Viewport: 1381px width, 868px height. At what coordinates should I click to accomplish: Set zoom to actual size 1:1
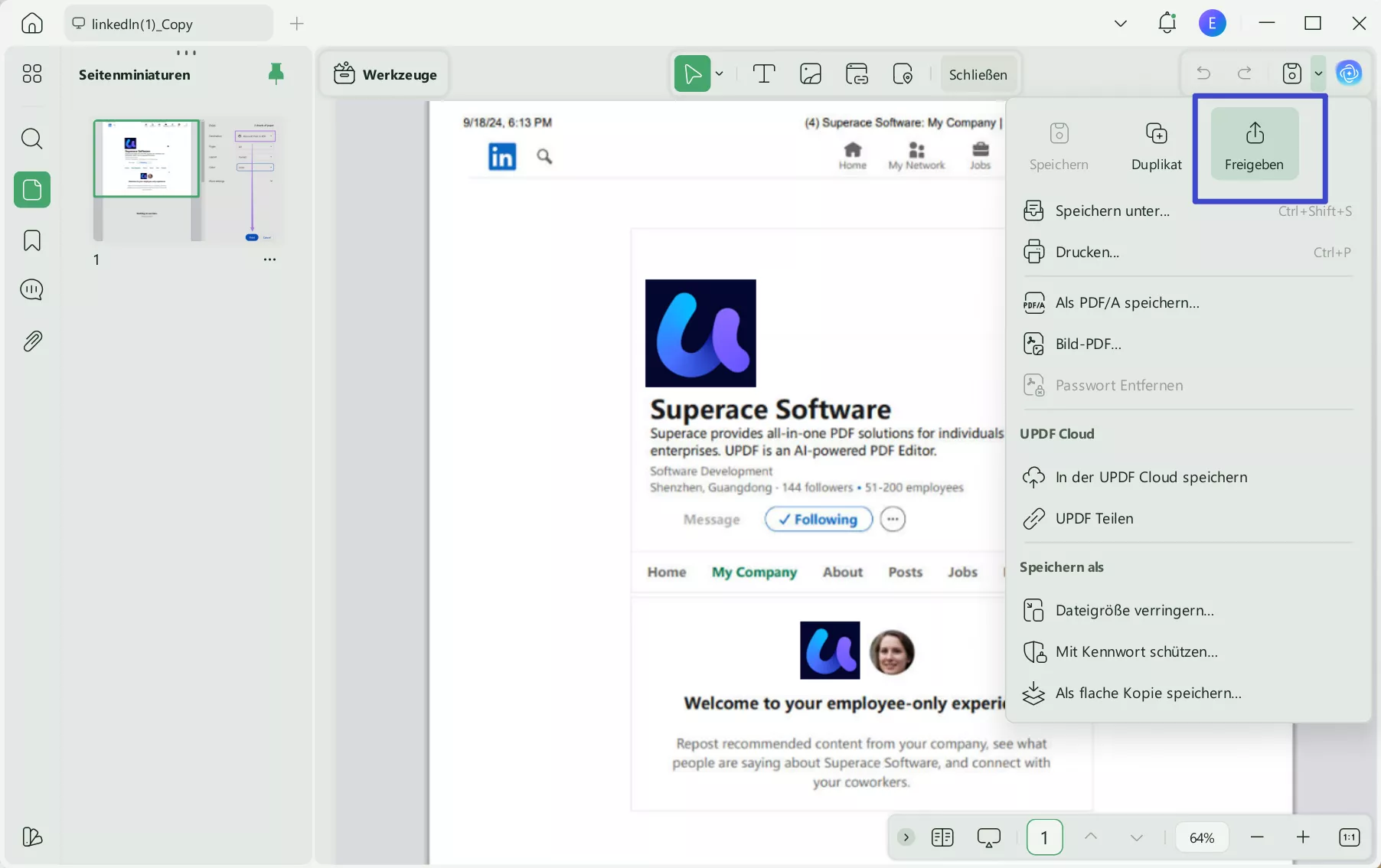click(x=1350, y=837)
